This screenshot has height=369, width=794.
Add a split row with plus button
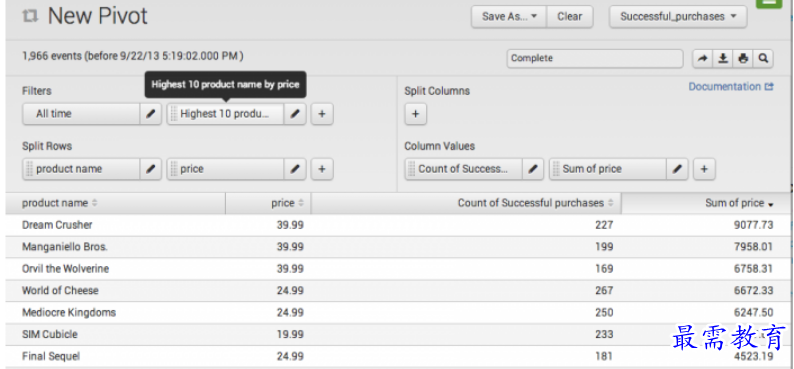(x=322, y=169)
